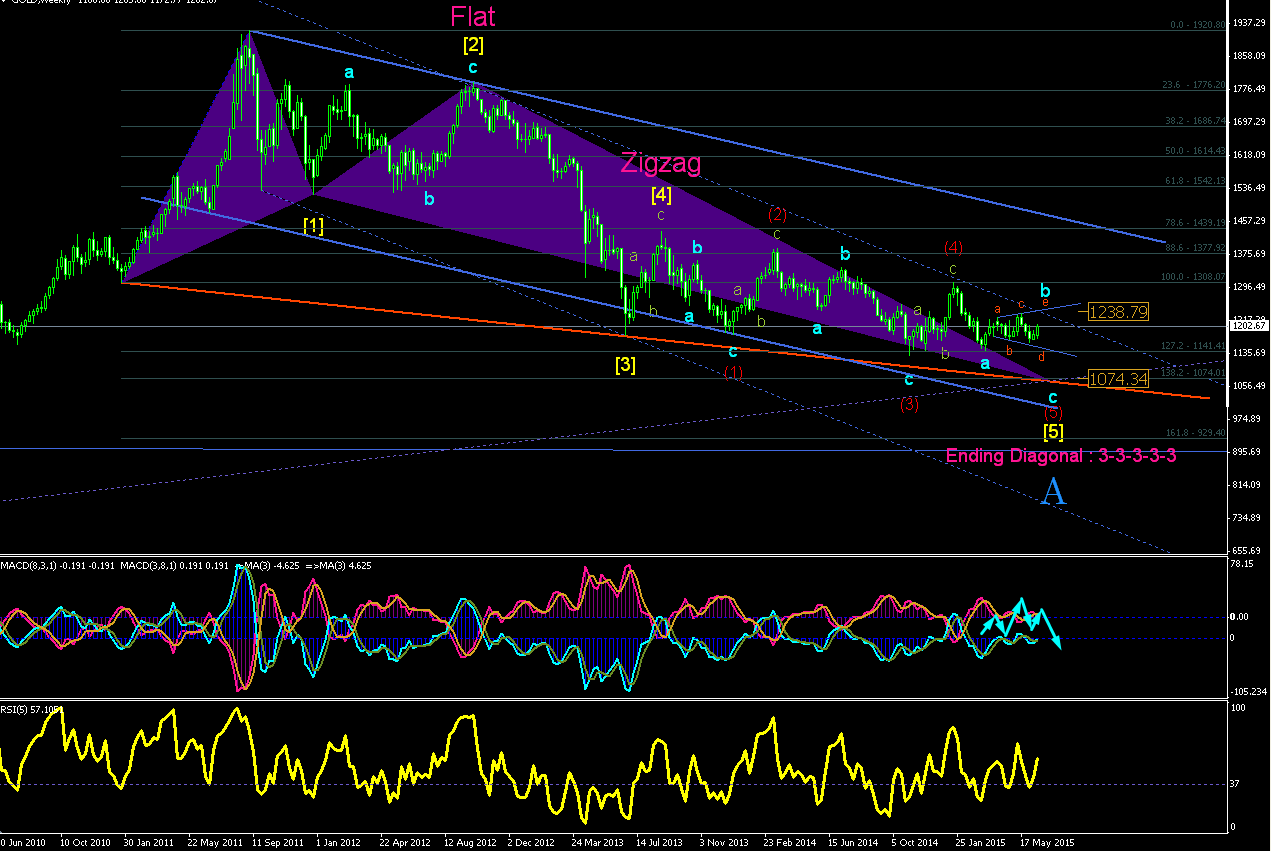This screenshot has width=1271, height=851.
Task: Click Fibonacci level "138.2 - 1074.01"
Action: (1194, 372)
